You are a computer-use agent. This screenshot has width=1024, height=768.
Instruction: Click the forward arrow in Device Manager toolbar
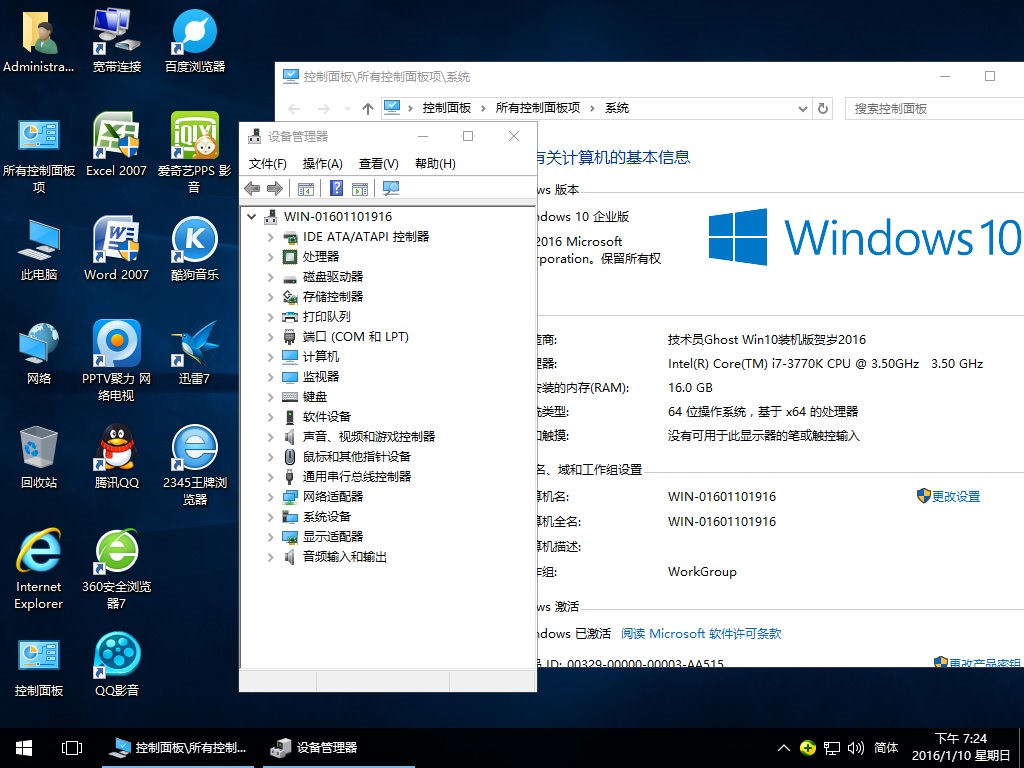pos(275,189)
